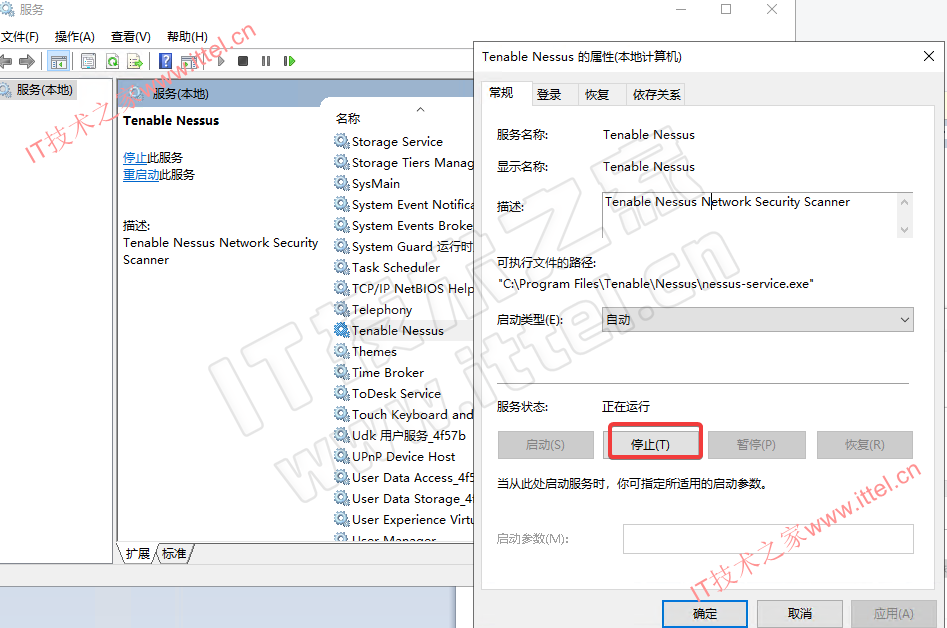Click the gear icon beside Telephony
The width and height of the screenshot is (947, 628).
(x=342, y=309)
